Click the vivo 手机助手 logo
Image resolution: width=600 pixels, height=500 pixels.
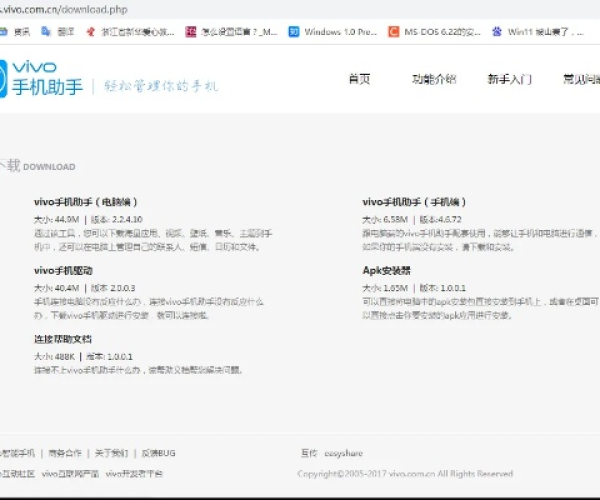tap(41, 78)
